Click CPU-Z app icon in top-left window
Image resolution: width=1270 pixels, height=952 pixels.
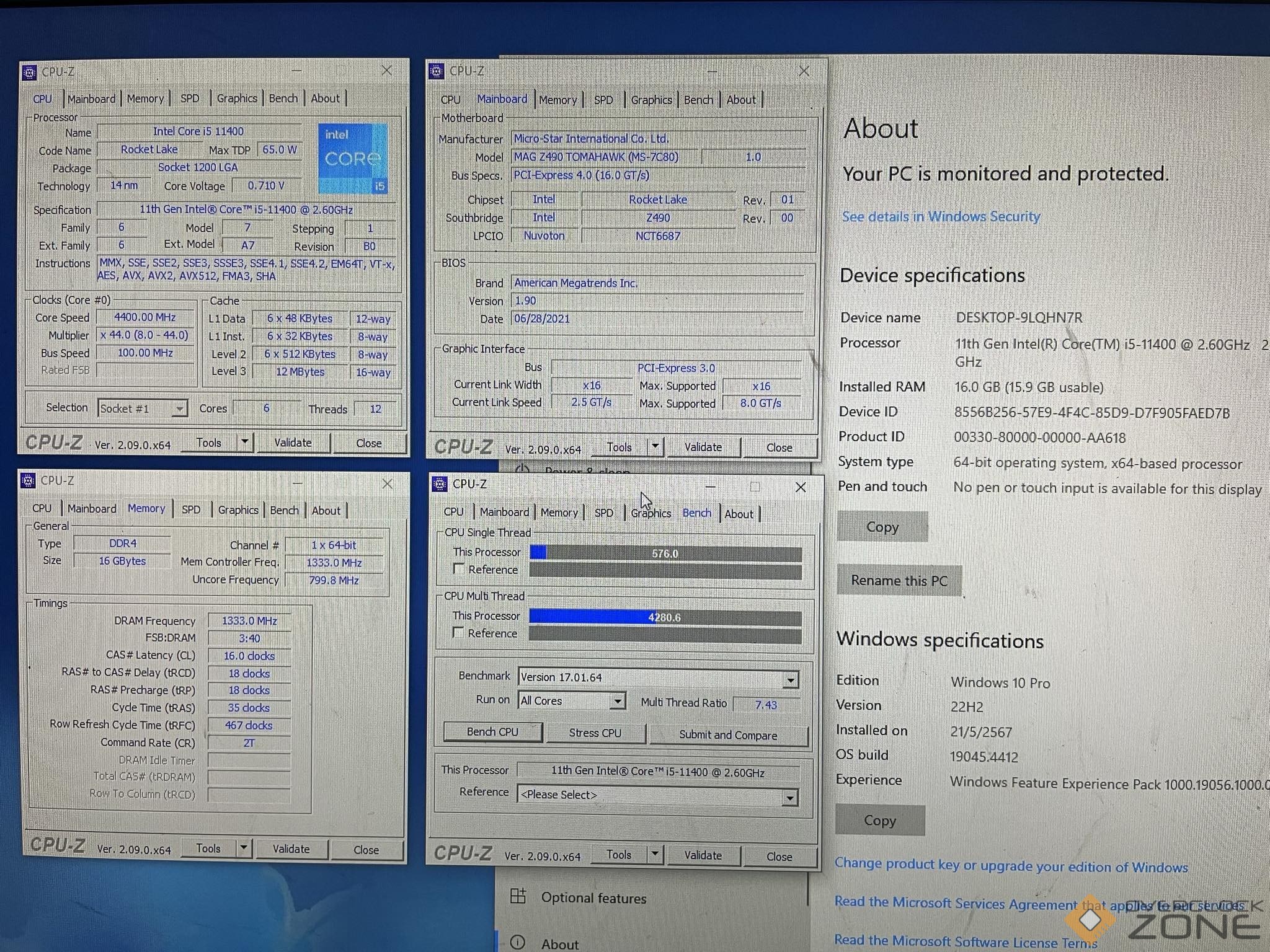29,73
